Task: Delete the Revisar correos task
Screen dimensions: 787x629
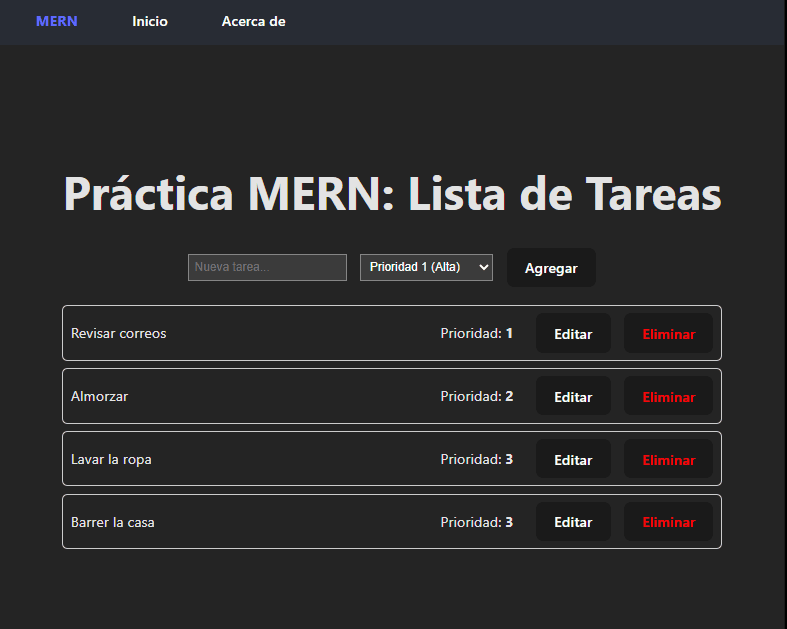Action: [x=668, y=334]
